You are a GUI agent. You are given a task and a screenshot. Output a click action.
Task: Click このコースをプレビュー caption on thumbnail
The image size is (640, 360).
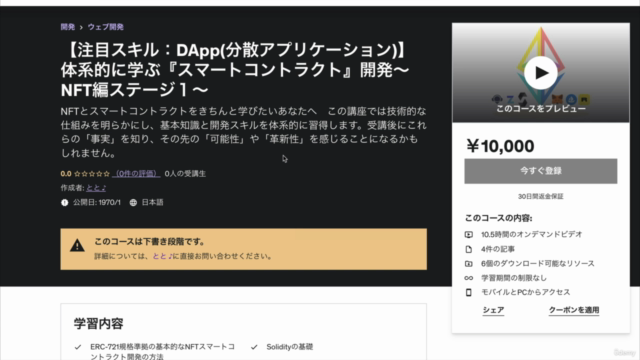(x=540, y=109)
